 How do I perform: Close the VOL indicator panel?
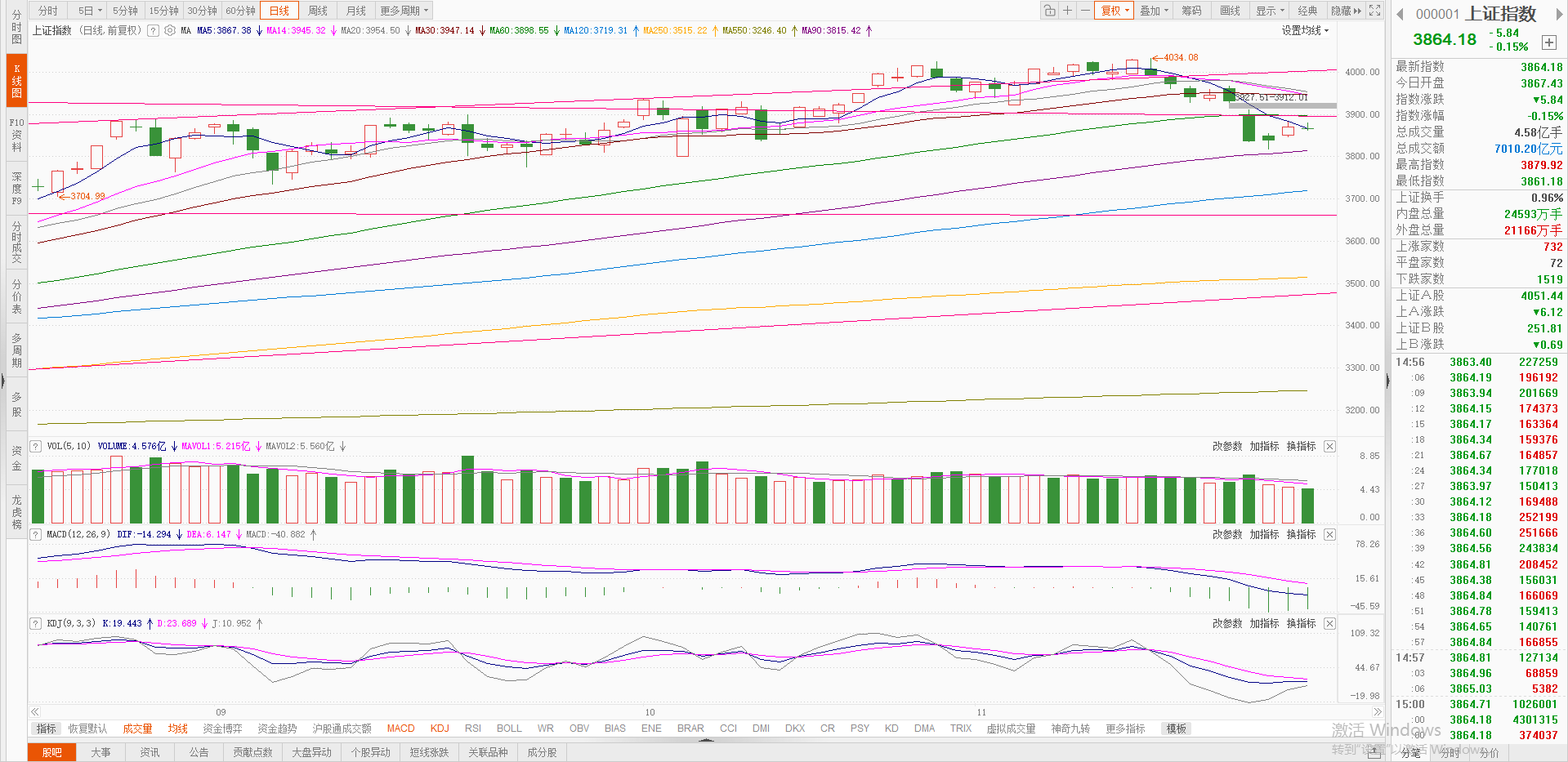(x=1329, y=446)
